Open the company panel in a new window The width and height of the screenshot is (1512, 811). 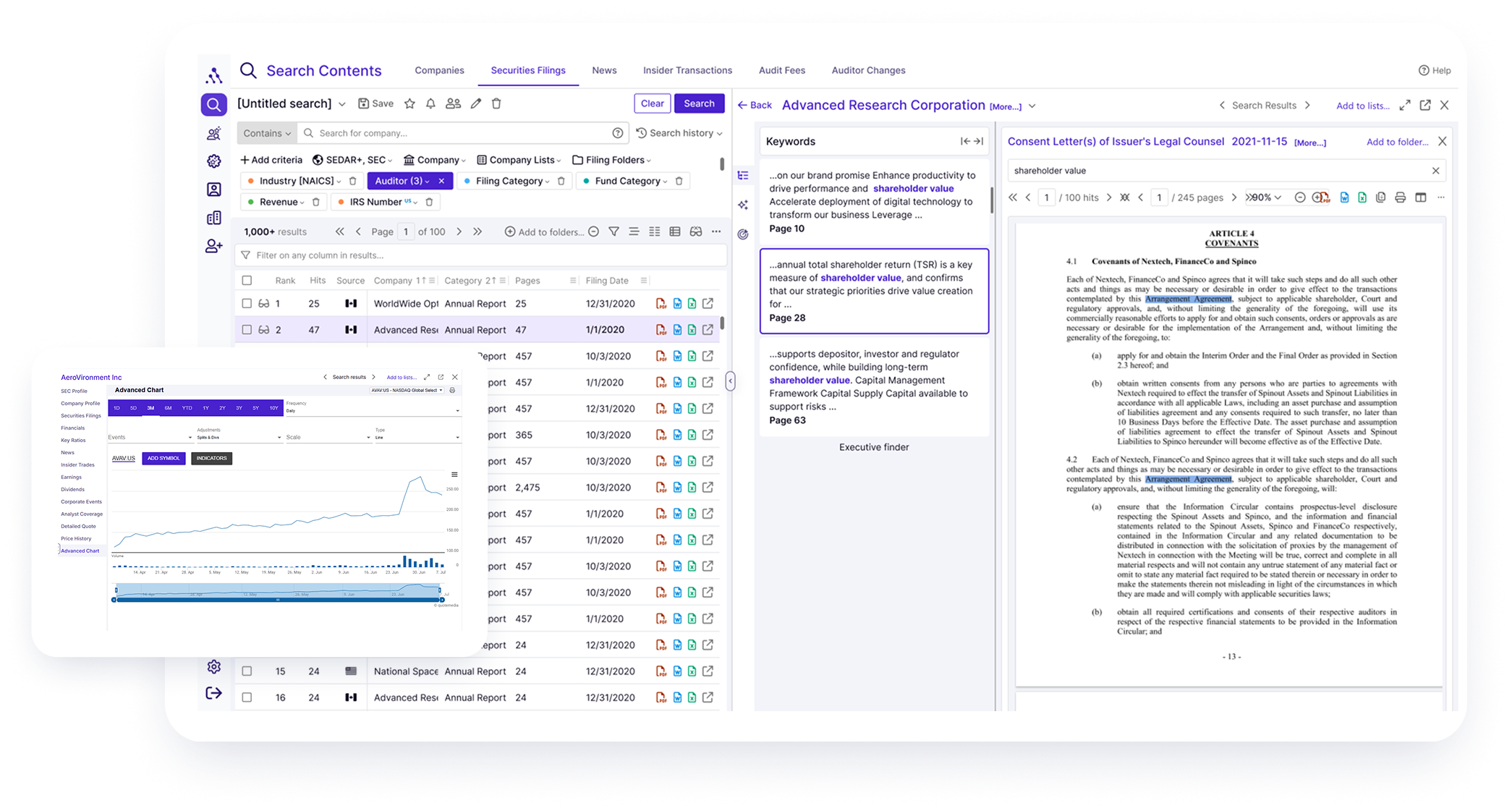[x=1425, y=106]
